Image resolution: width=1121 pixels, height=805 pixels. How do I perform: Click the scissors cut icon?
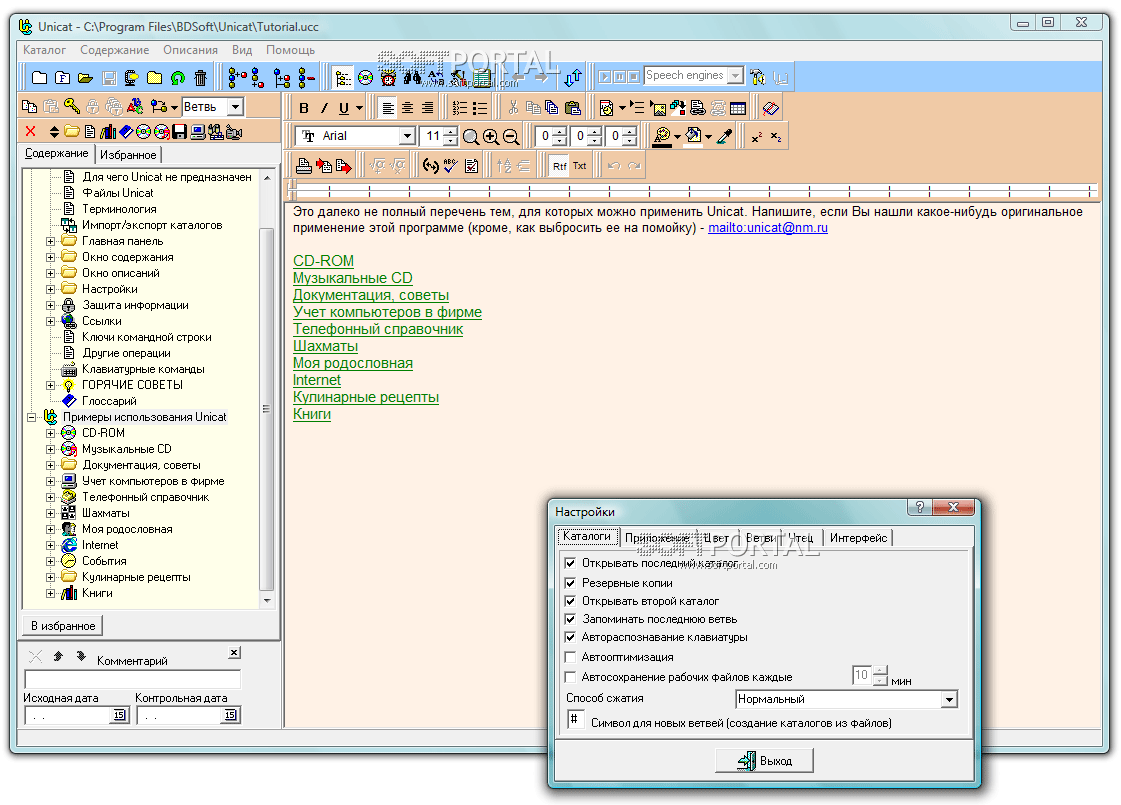513,108
